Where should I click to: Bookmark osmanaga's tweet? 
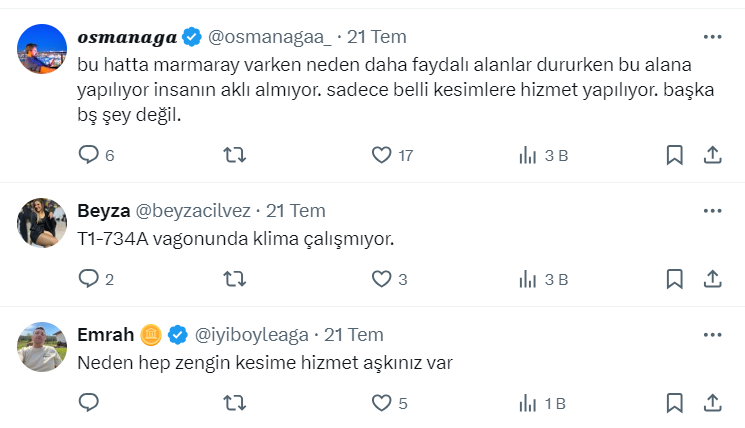pos(675,155)
